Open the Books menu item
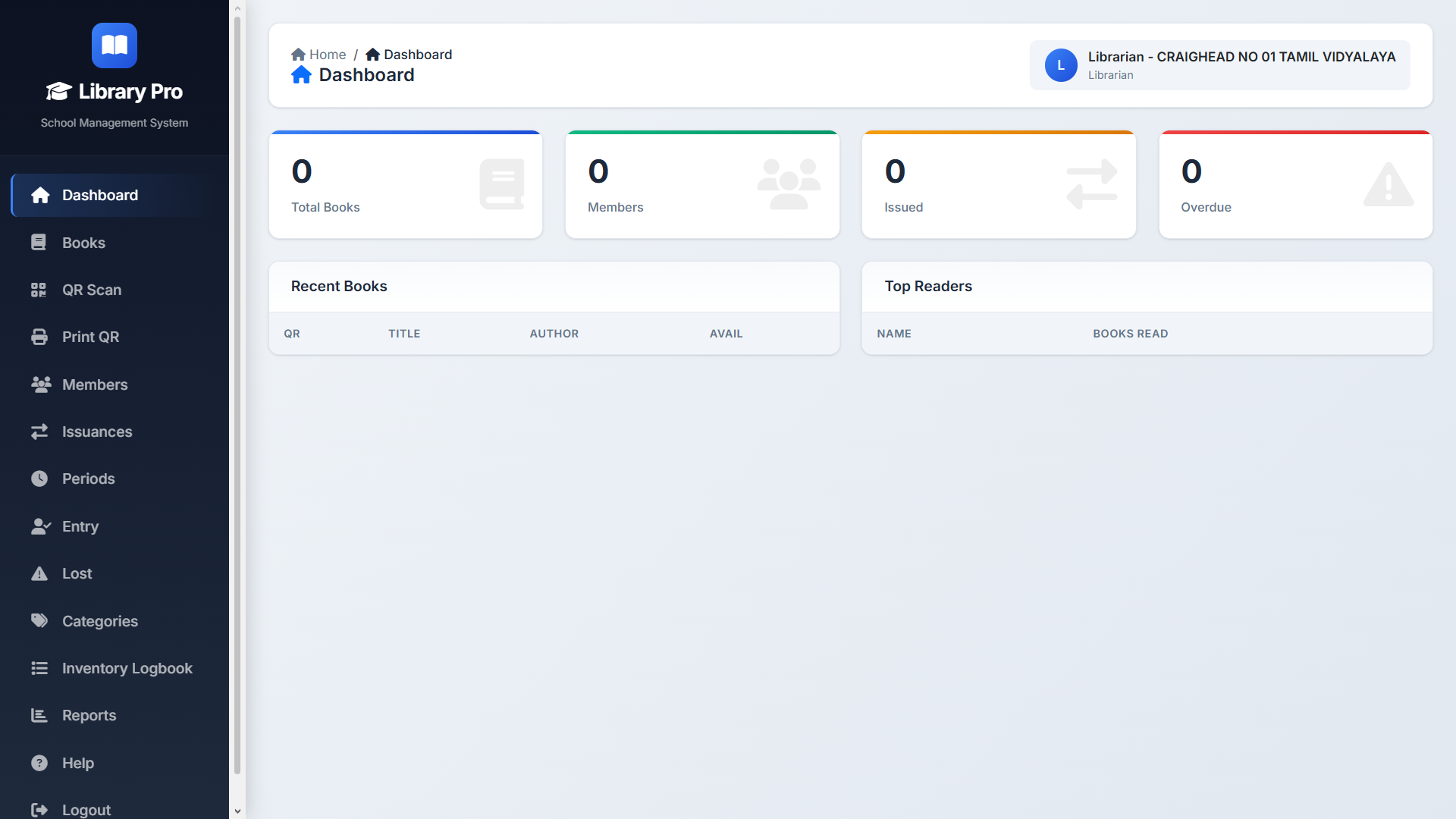This screenshot has height=819, width=1456. pos(115,243)
